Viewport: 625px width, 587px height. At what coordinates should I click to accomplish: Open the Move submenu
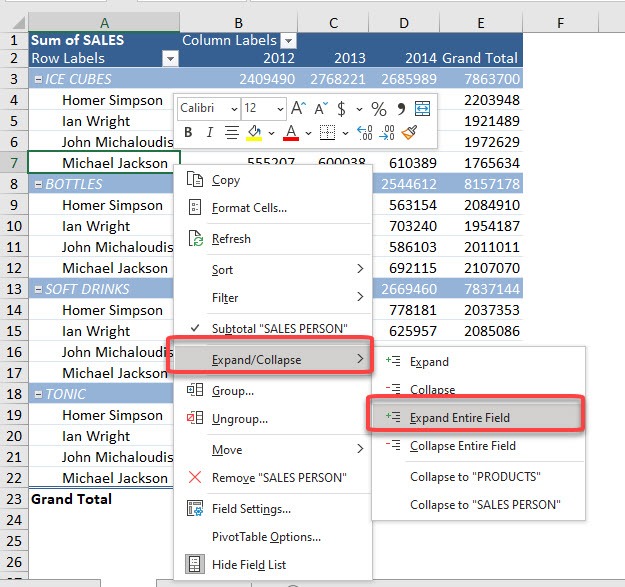pos(273,449)
